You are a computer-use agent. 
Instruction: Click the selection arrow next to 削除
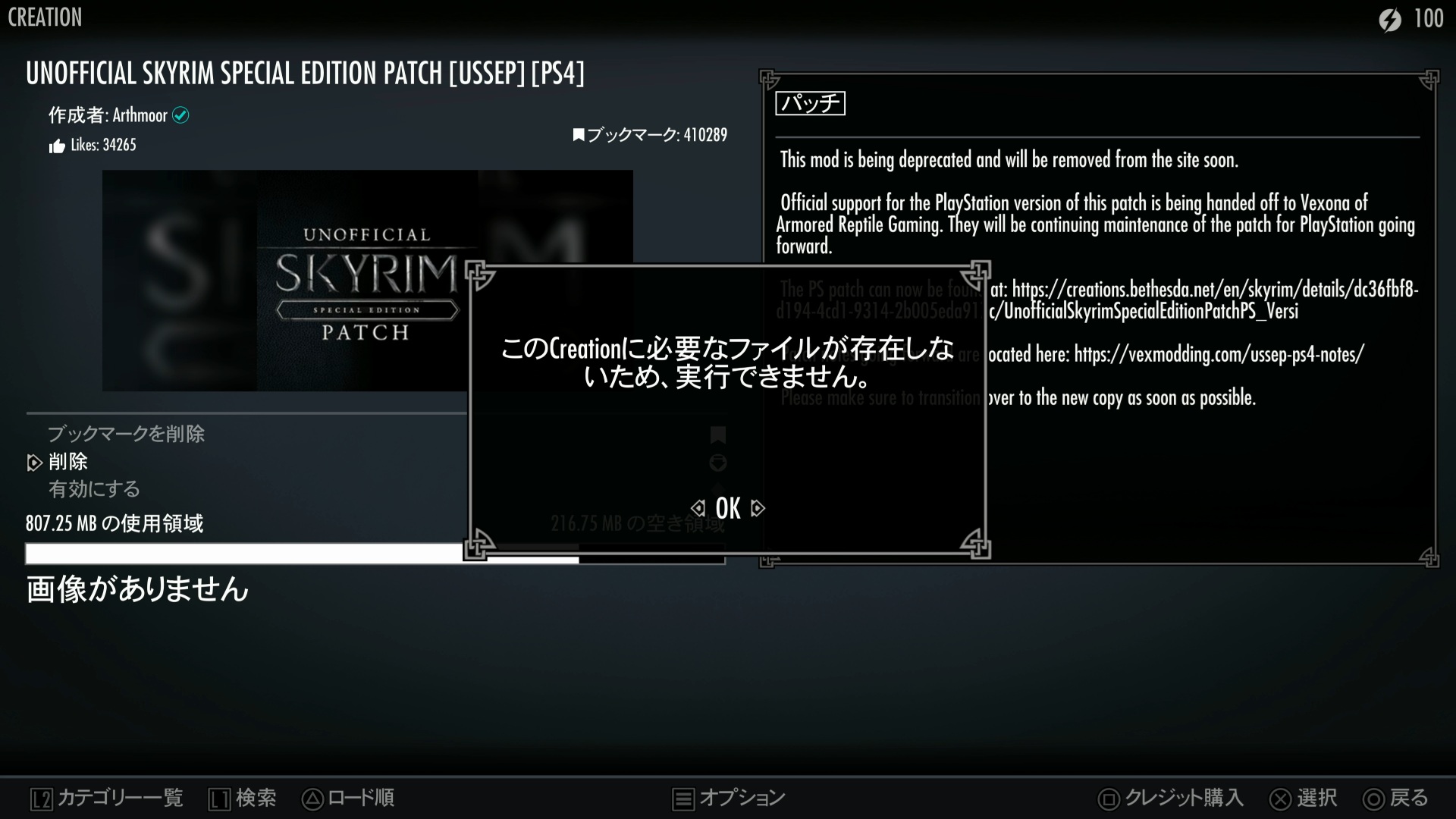[34, 463]
